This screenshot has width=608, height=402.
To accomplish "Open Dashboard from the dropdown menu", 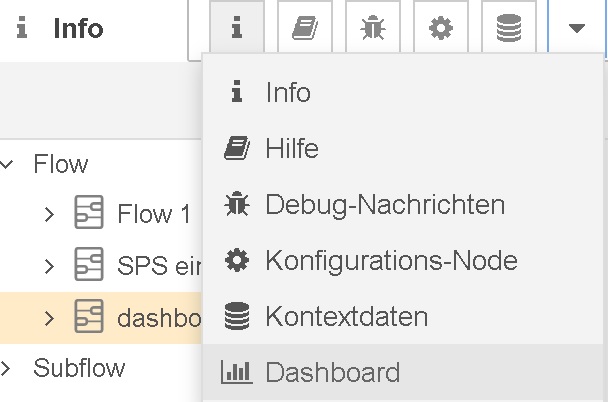I will click(x=332, y=373).
